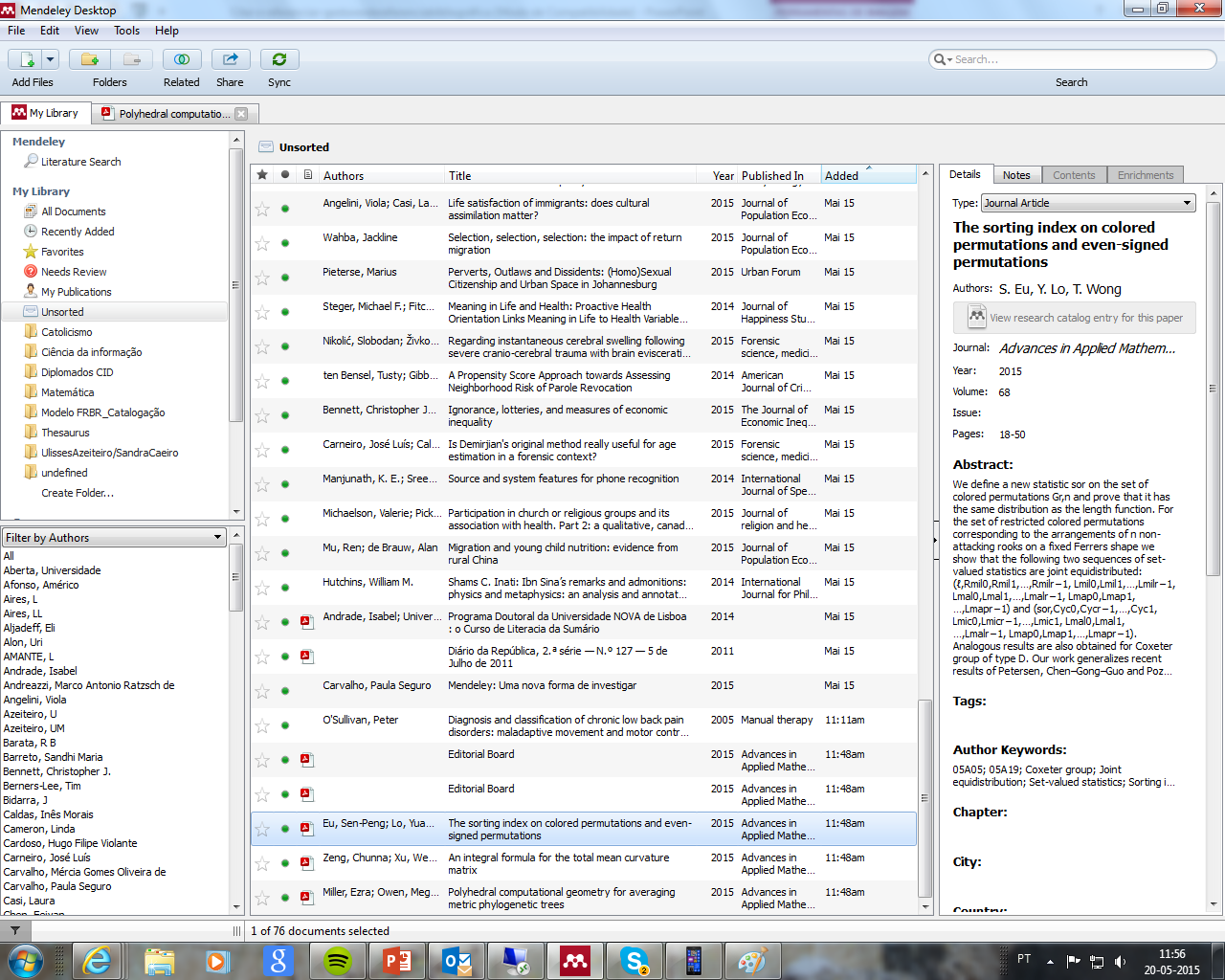Open PDF icon for Miller, Ezra row
This screenshot has width=1225, height=980.
coord(307,898)
